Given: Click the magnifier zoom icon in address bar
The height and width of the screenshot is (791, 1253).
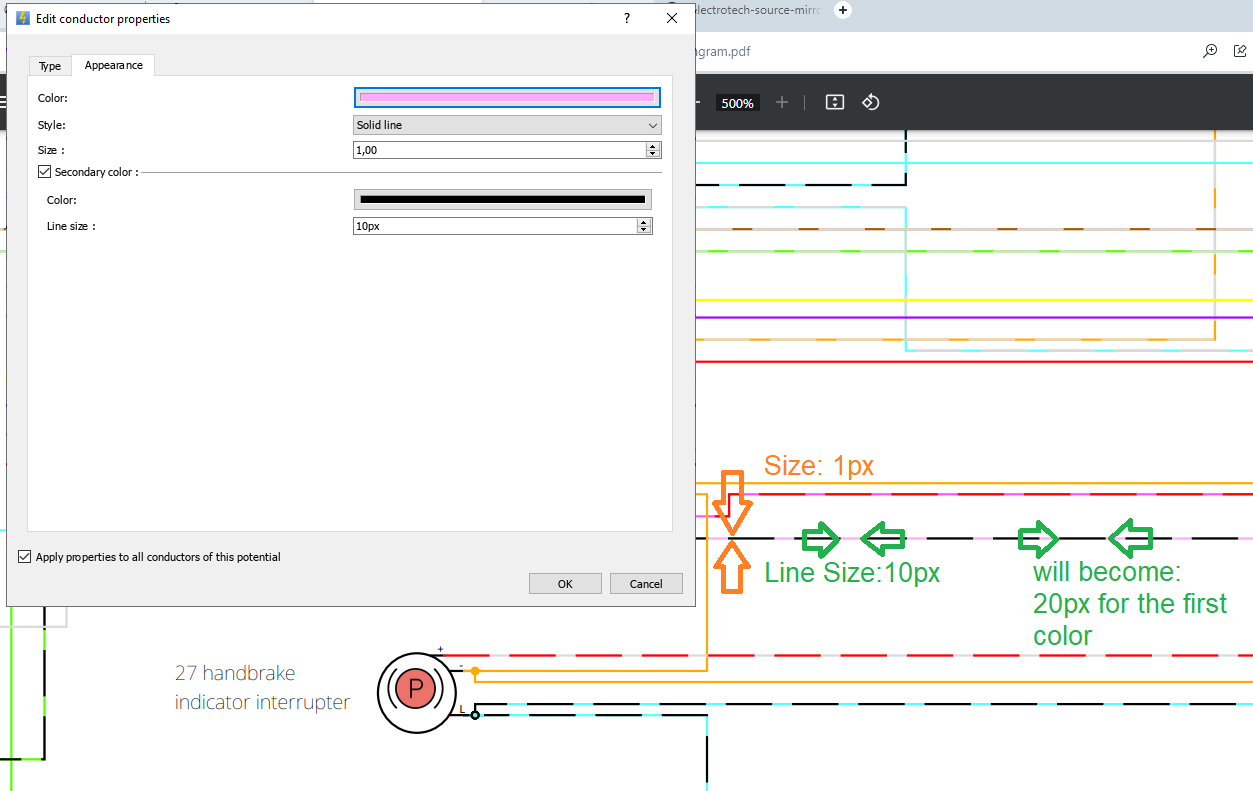Looking at the screenshot, I should click(1210, 51).
